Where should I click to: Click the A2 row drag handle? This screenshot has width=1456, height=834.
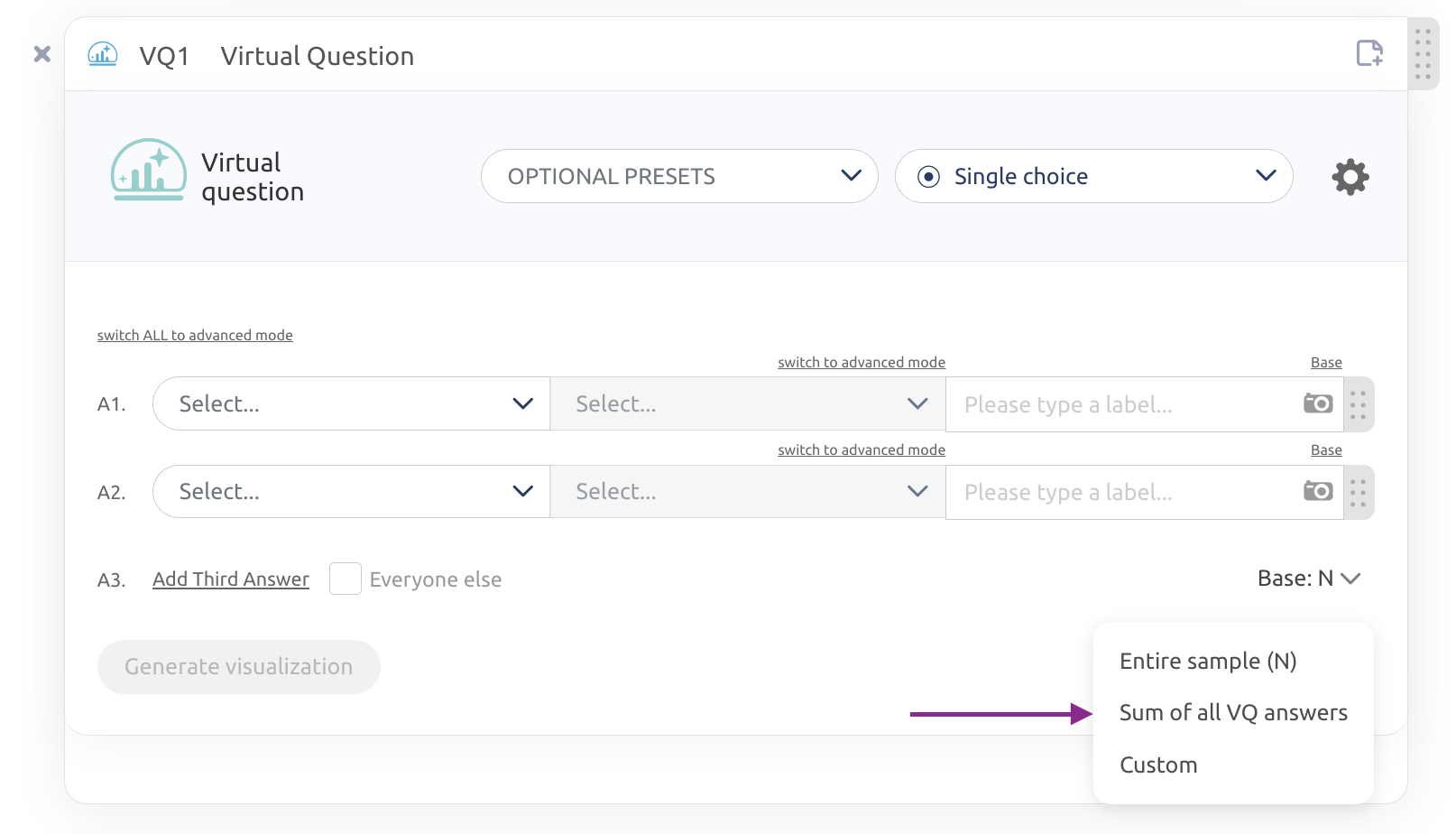1359,492
